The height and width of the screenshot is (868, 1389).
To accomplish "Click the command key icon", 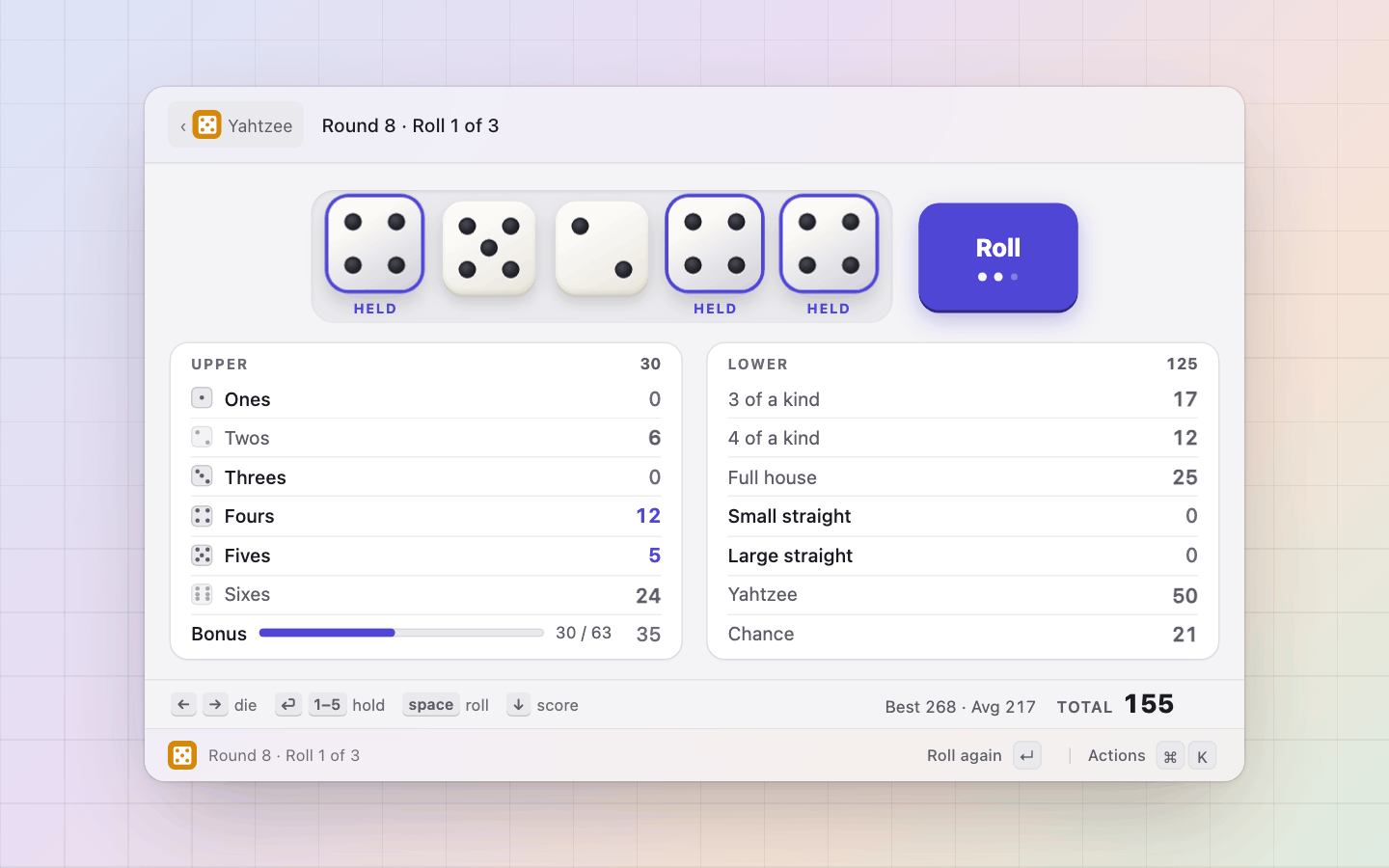I will [1170, 756].
